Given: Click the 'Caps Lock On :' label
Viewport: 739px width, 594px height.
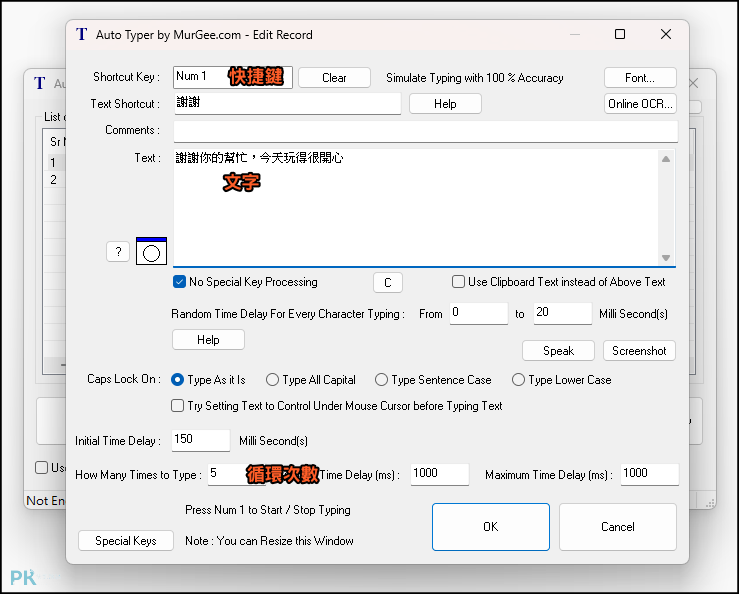Looking at the screenshot, I should point(124,379).
